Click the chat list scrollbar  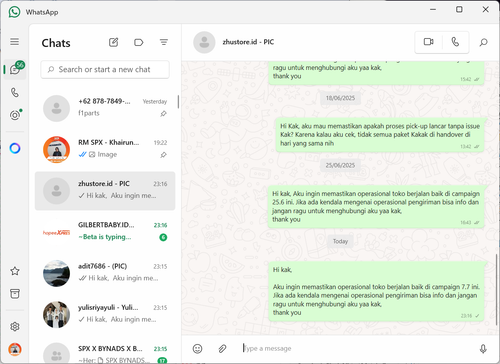[x=178, y=102]
